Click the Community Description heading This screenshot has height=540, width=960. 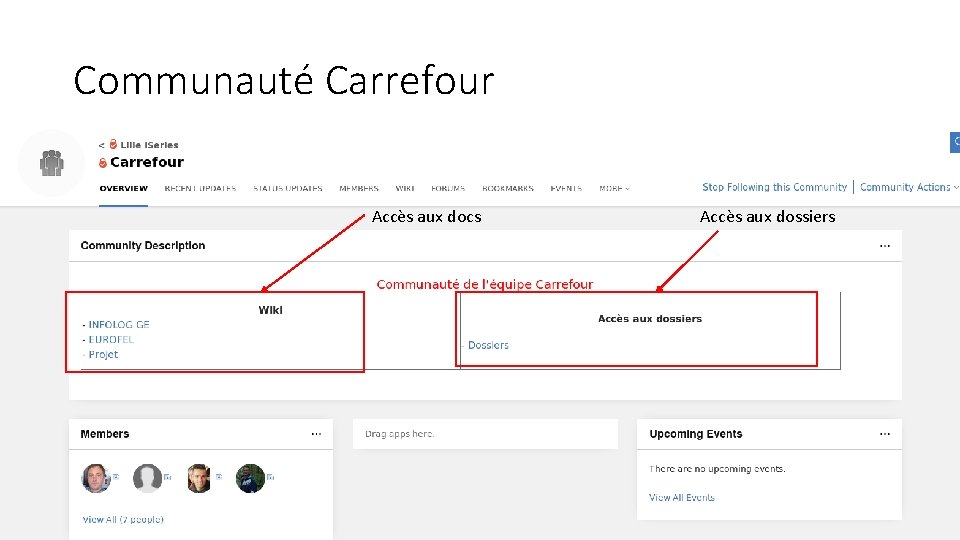[143, 246]
